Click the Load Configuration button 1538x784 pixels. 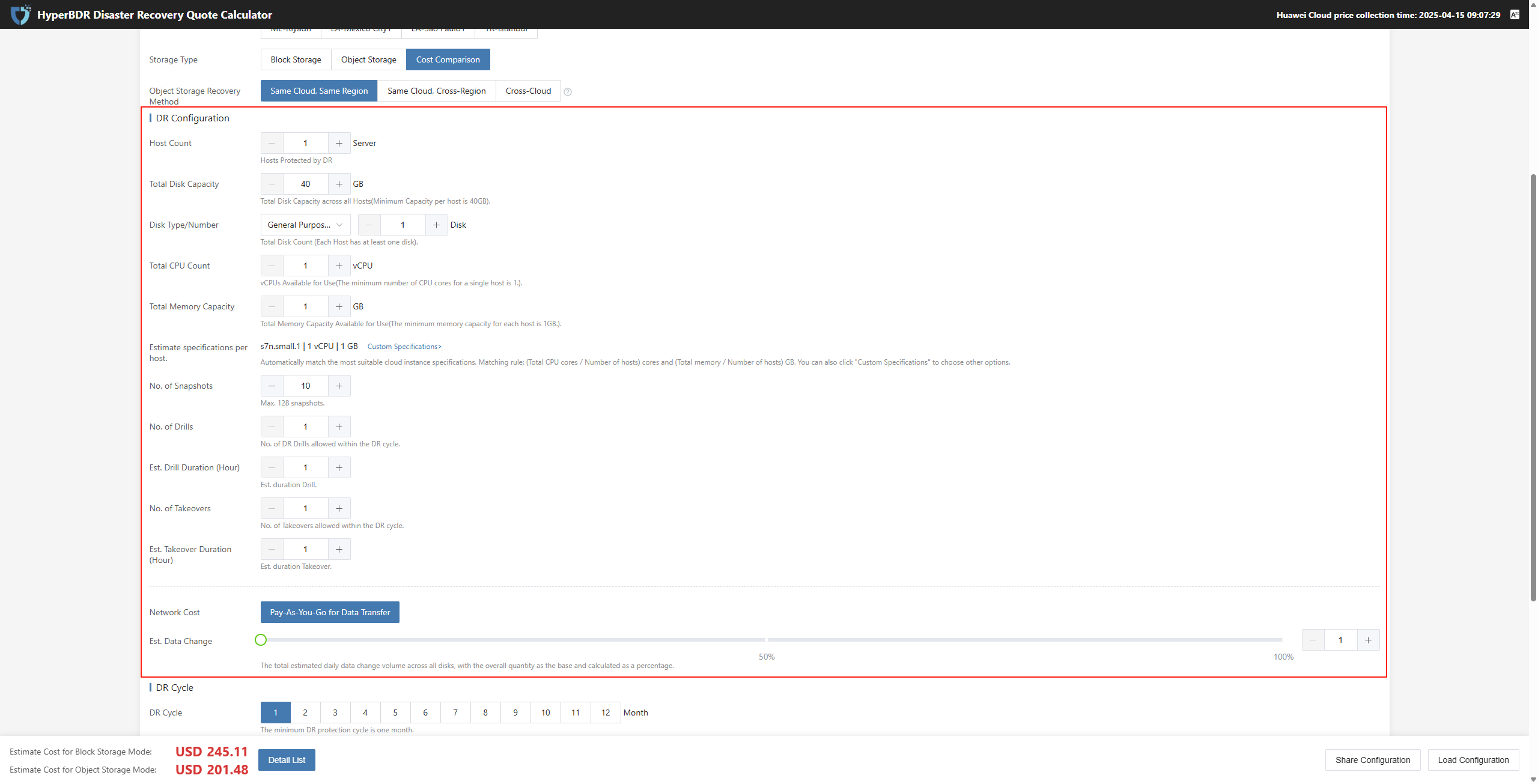pos(1473,760)
